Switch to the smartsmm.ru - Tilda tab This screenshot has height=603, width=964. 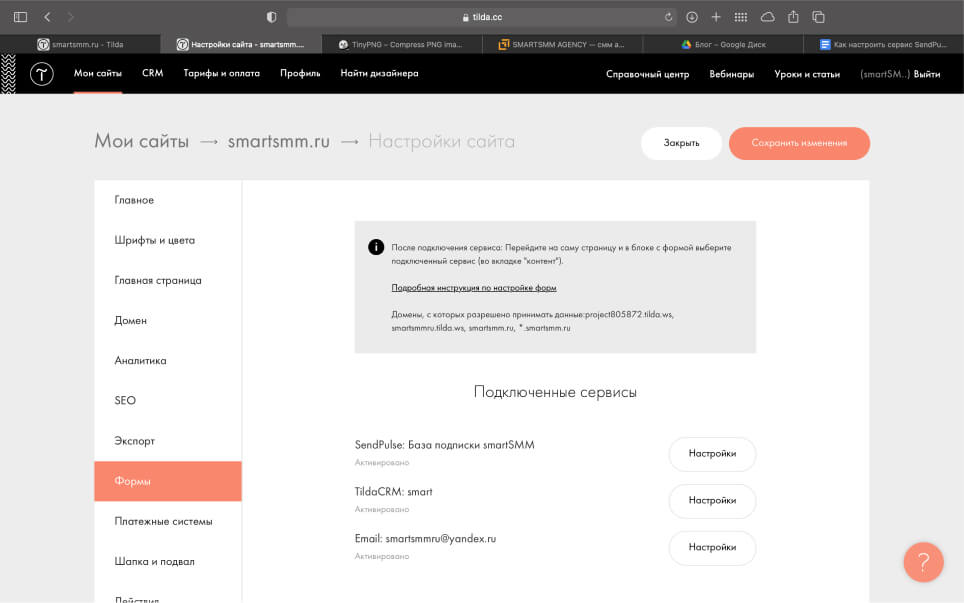pos(80,44)
